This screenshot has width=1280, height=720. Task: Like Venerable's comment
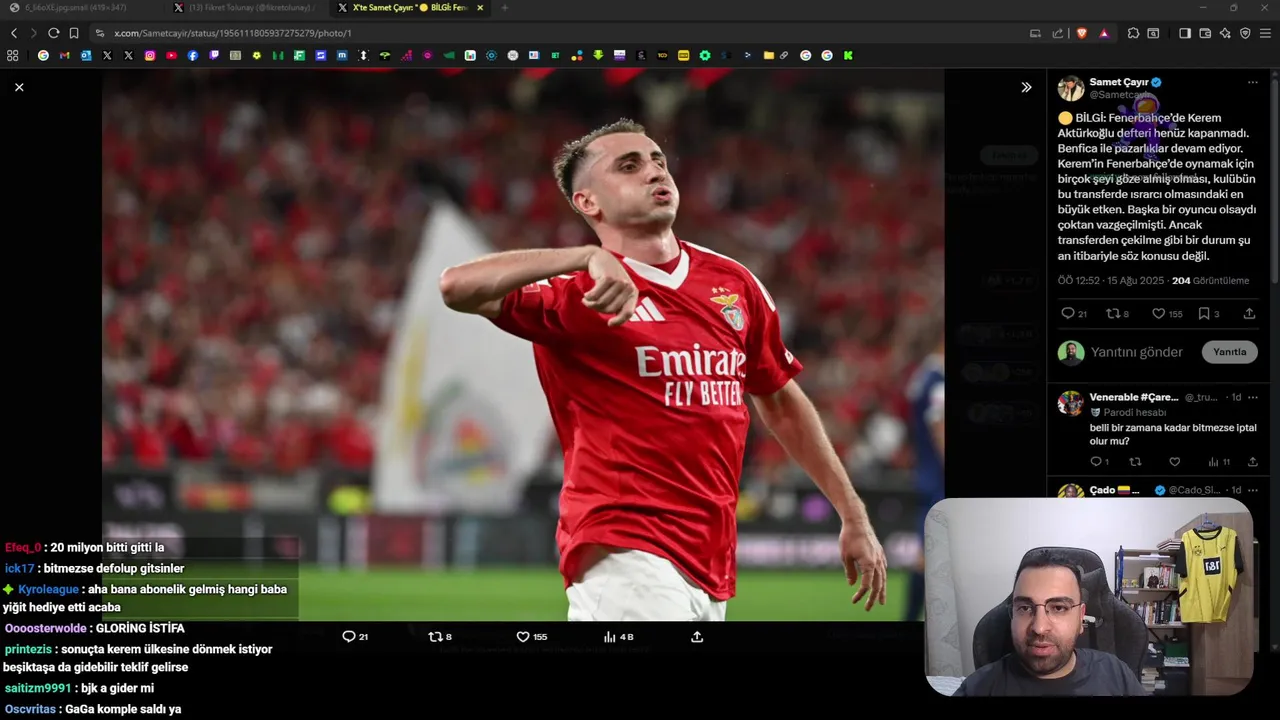pos(1175,461)
